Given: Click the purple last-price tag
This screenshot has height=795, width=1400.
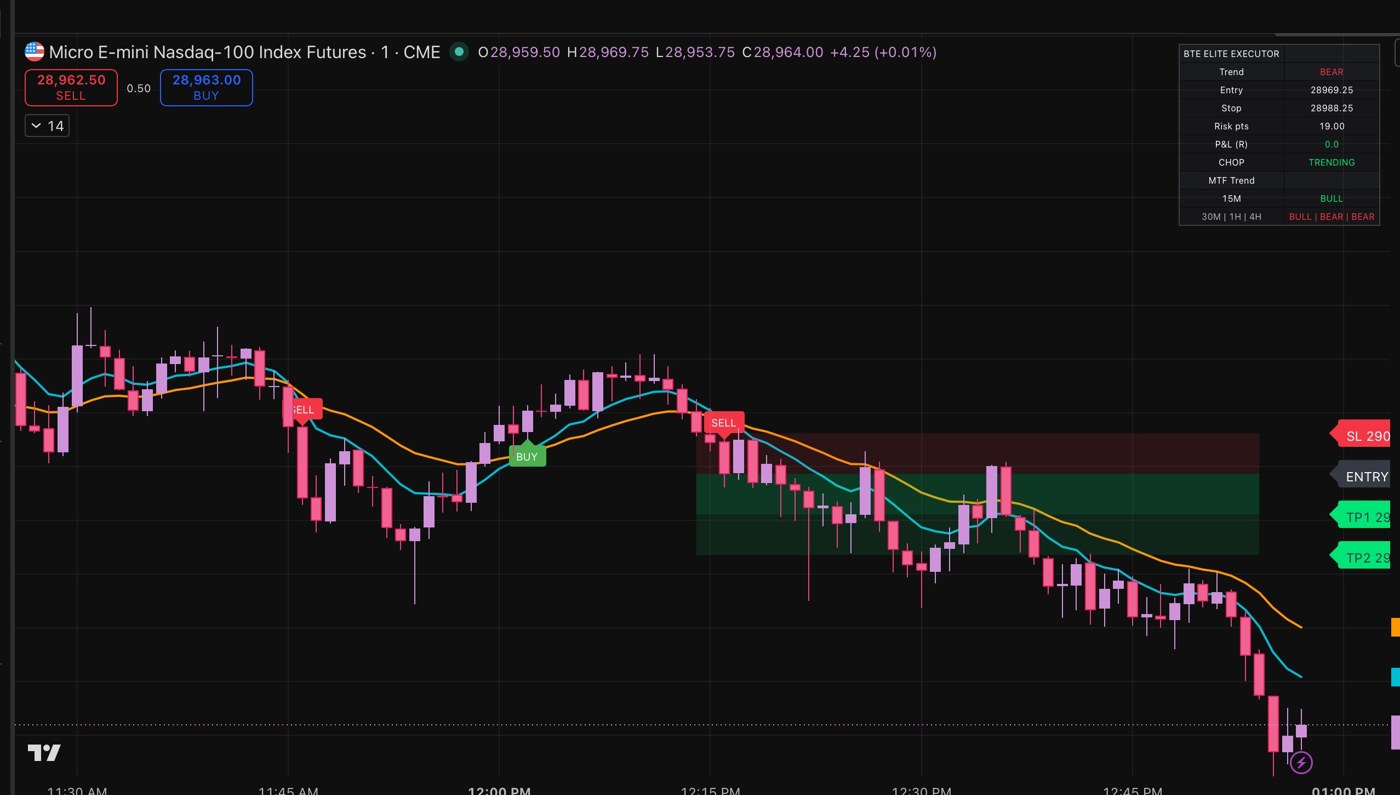Looking at the screenshot, I should tap(1395, 732).
